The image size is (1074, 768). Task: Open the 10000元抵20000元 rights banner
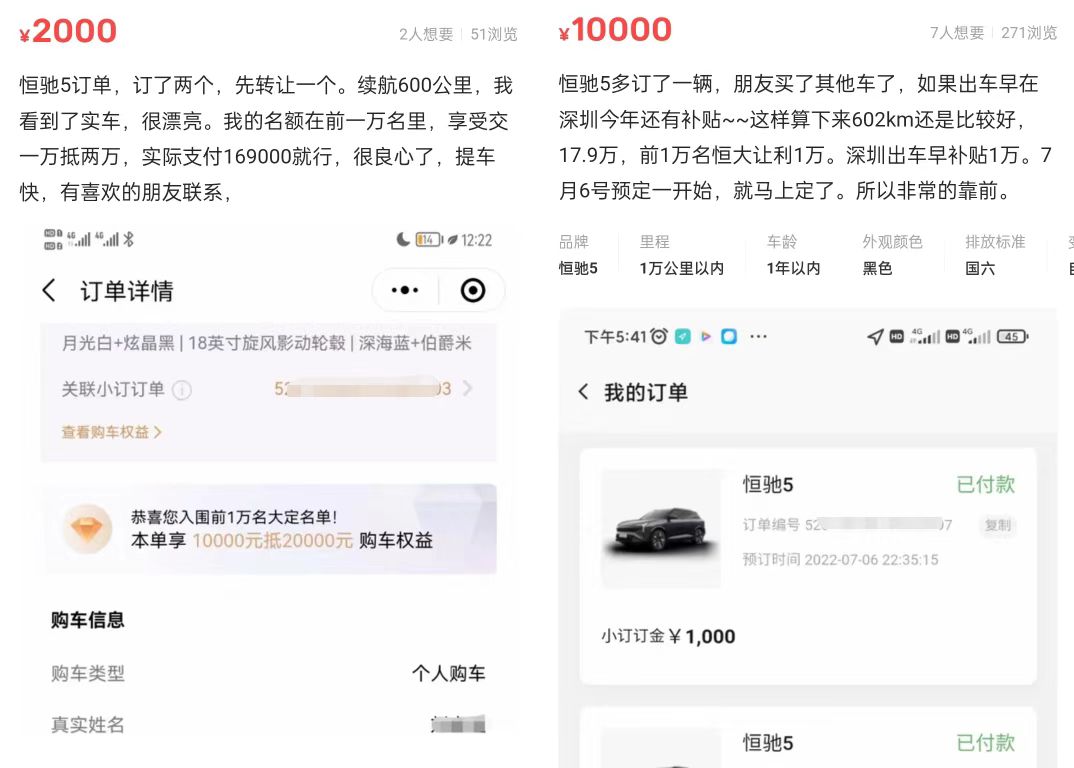272,529
